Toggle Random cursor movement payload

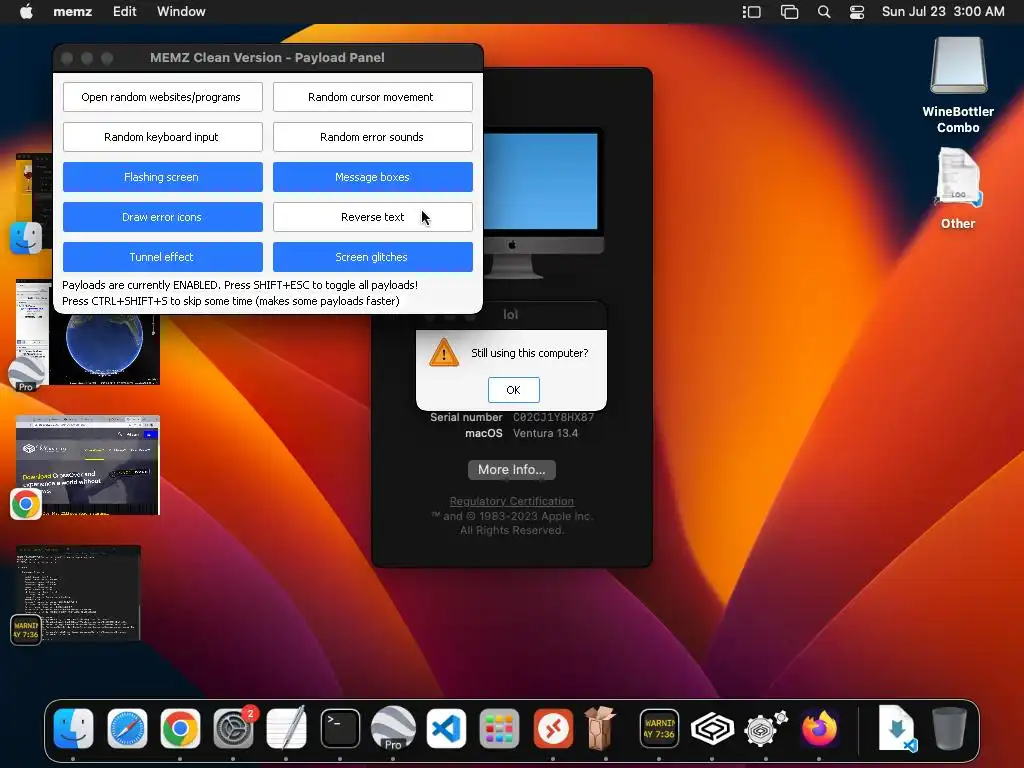[373, 97]
